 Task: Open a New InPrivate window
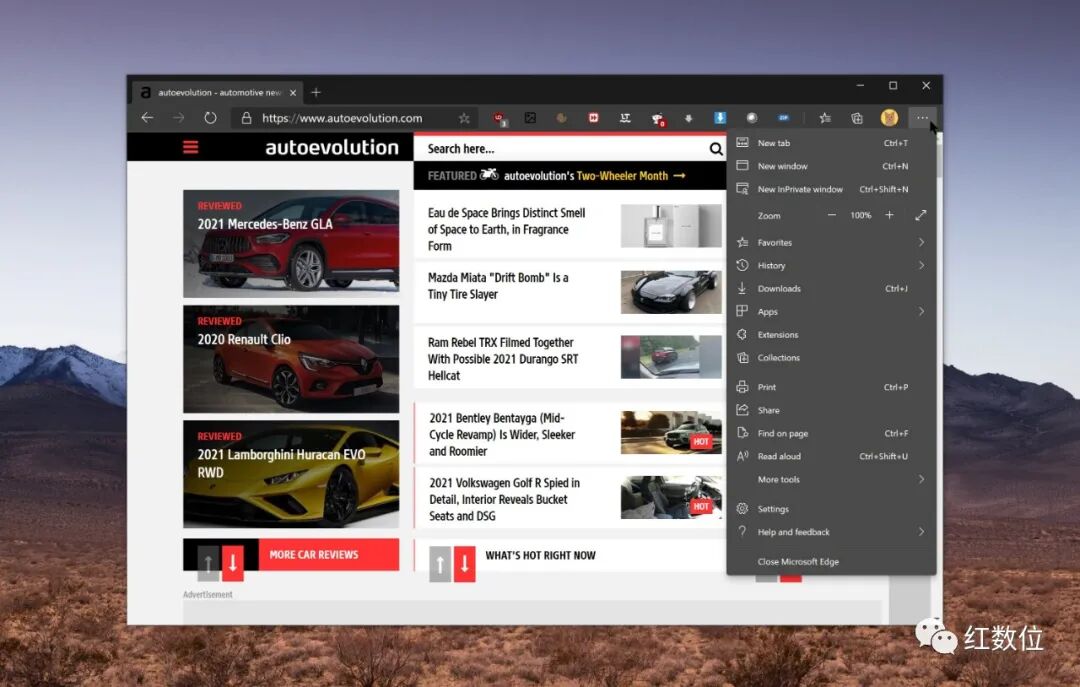coord(831,189)
